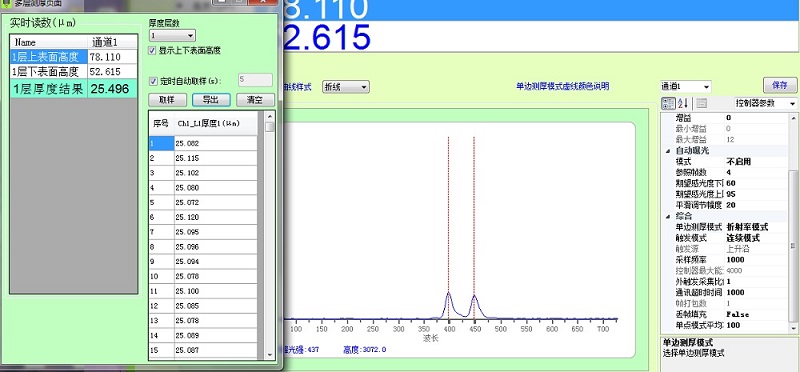Click the 保存 save button
The height and width of the screenshot is (372, 800).
click(x=780, y=85)
